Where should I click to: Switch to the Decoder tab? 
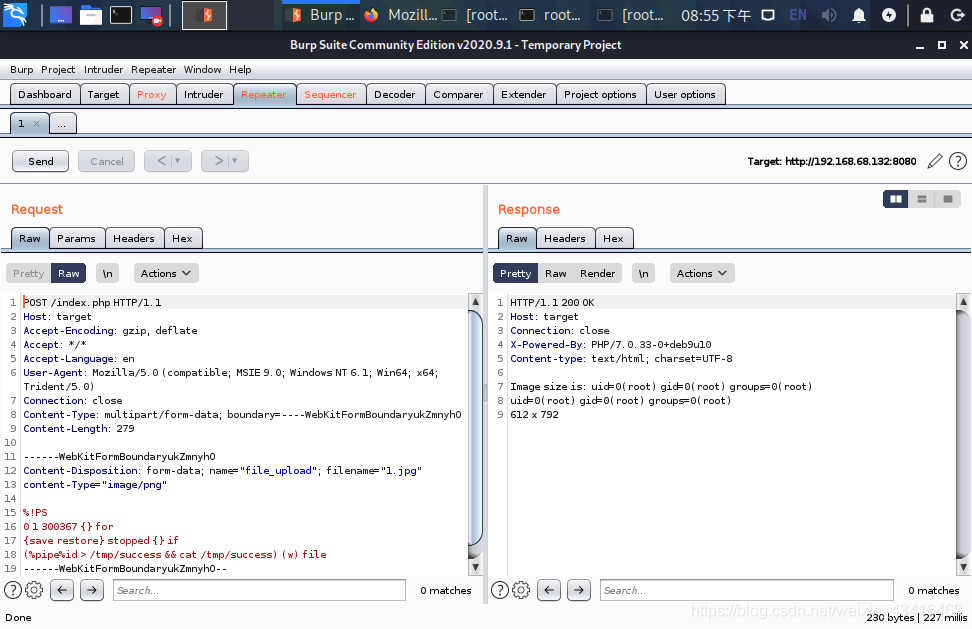(x=394, y=94)
